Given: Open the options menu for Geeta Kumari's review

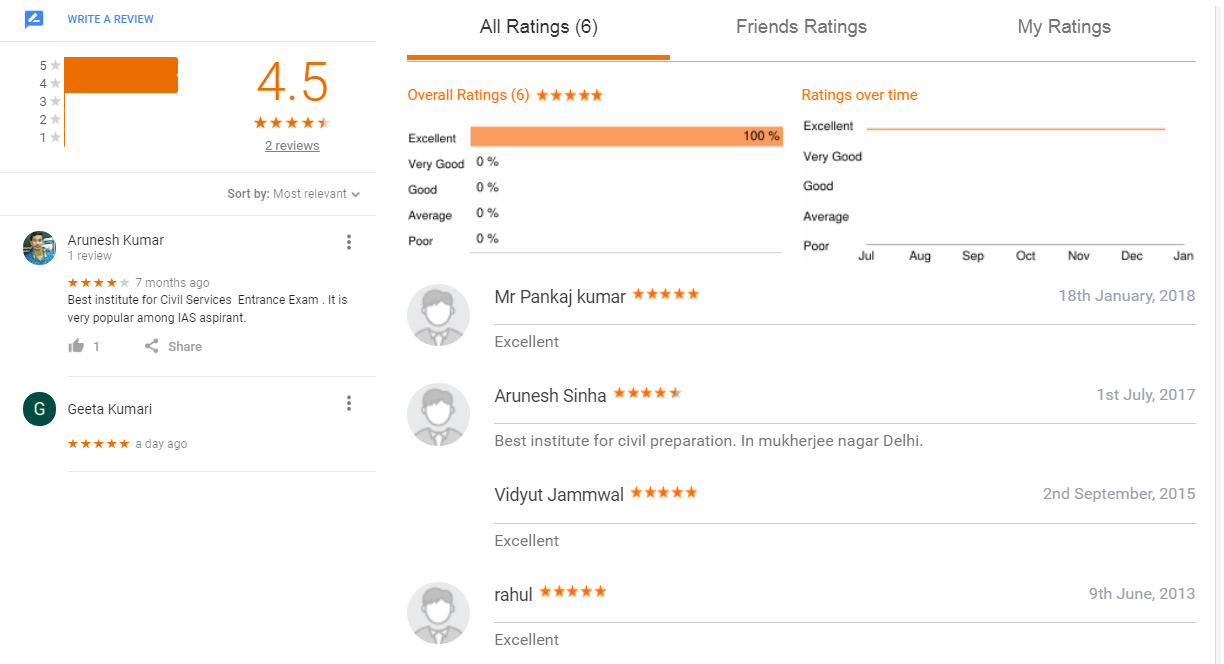Looking at the screenshot, I should point(349,403).
